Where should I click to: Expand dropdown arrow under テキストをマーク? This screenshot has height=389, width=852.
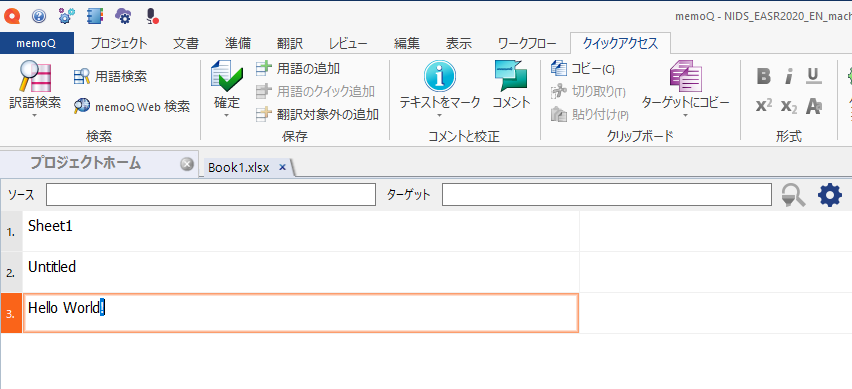pyautogui.click(x=440, y=115)
